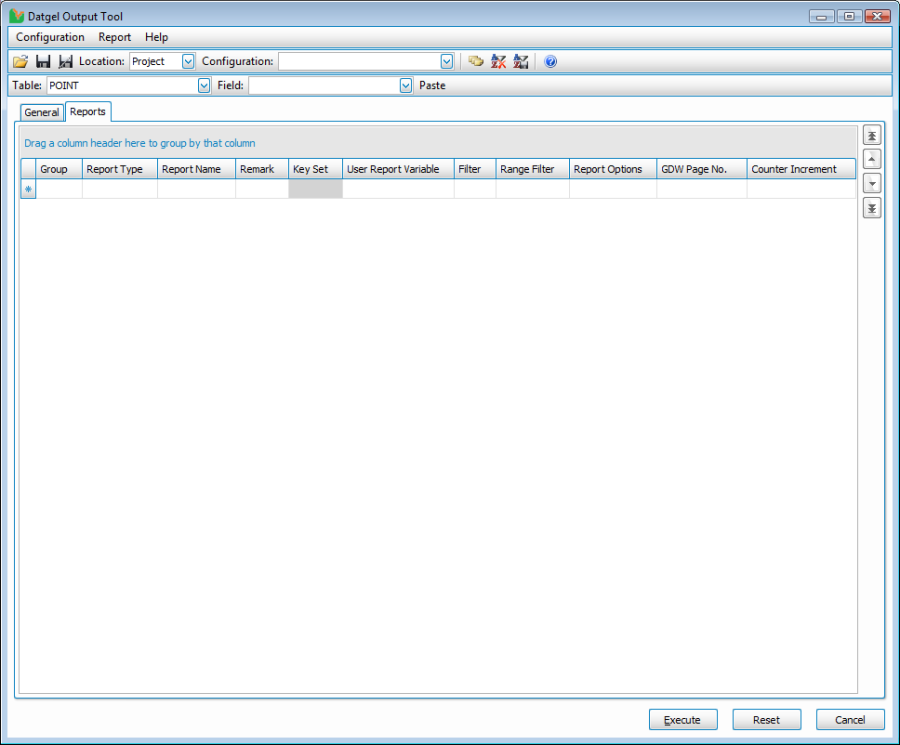Expand the Location dropdown
This screenshot has height=745, width=900.
[x=188, y=62]
